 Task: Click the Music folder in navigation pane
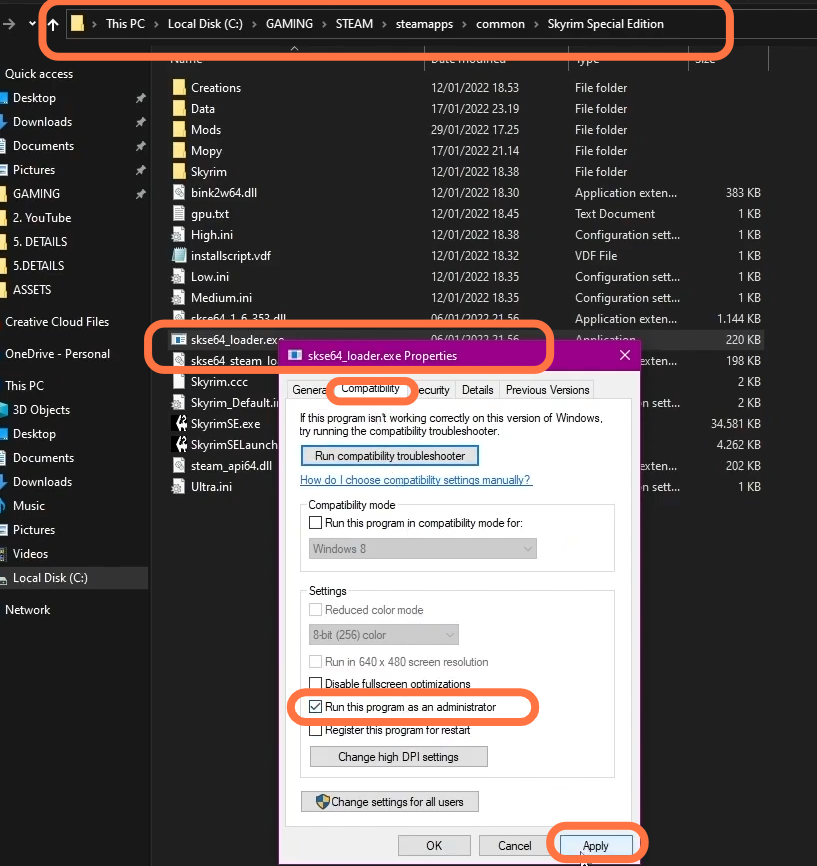click(x=29, y=505)
